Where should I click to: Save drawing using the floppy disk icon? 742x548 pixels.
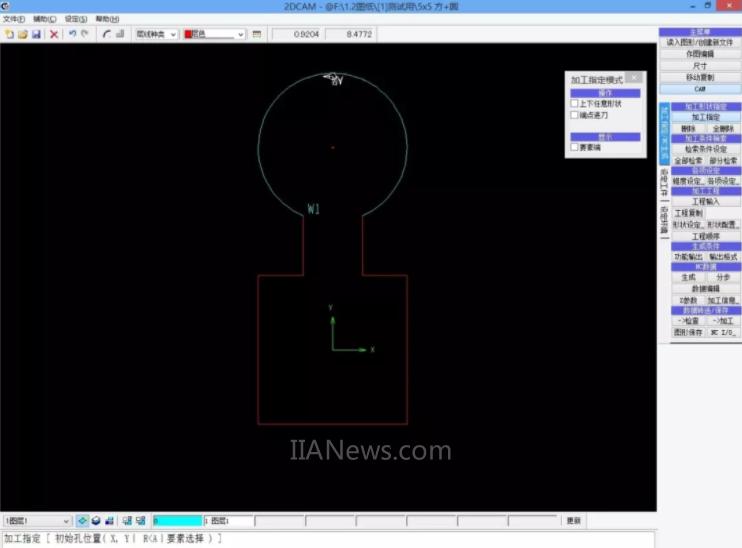pos(36,34)
